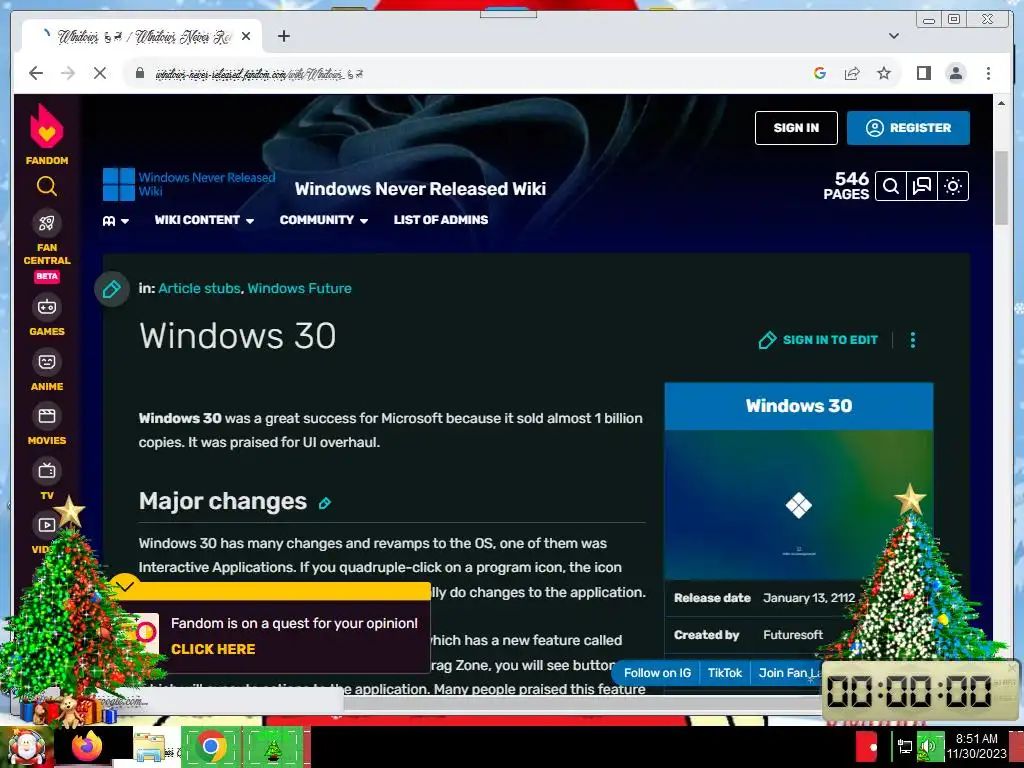The width and height of the screenshot is (1024, 768).
Task: Open the wiki discussions icon
Action: point(921,187)
